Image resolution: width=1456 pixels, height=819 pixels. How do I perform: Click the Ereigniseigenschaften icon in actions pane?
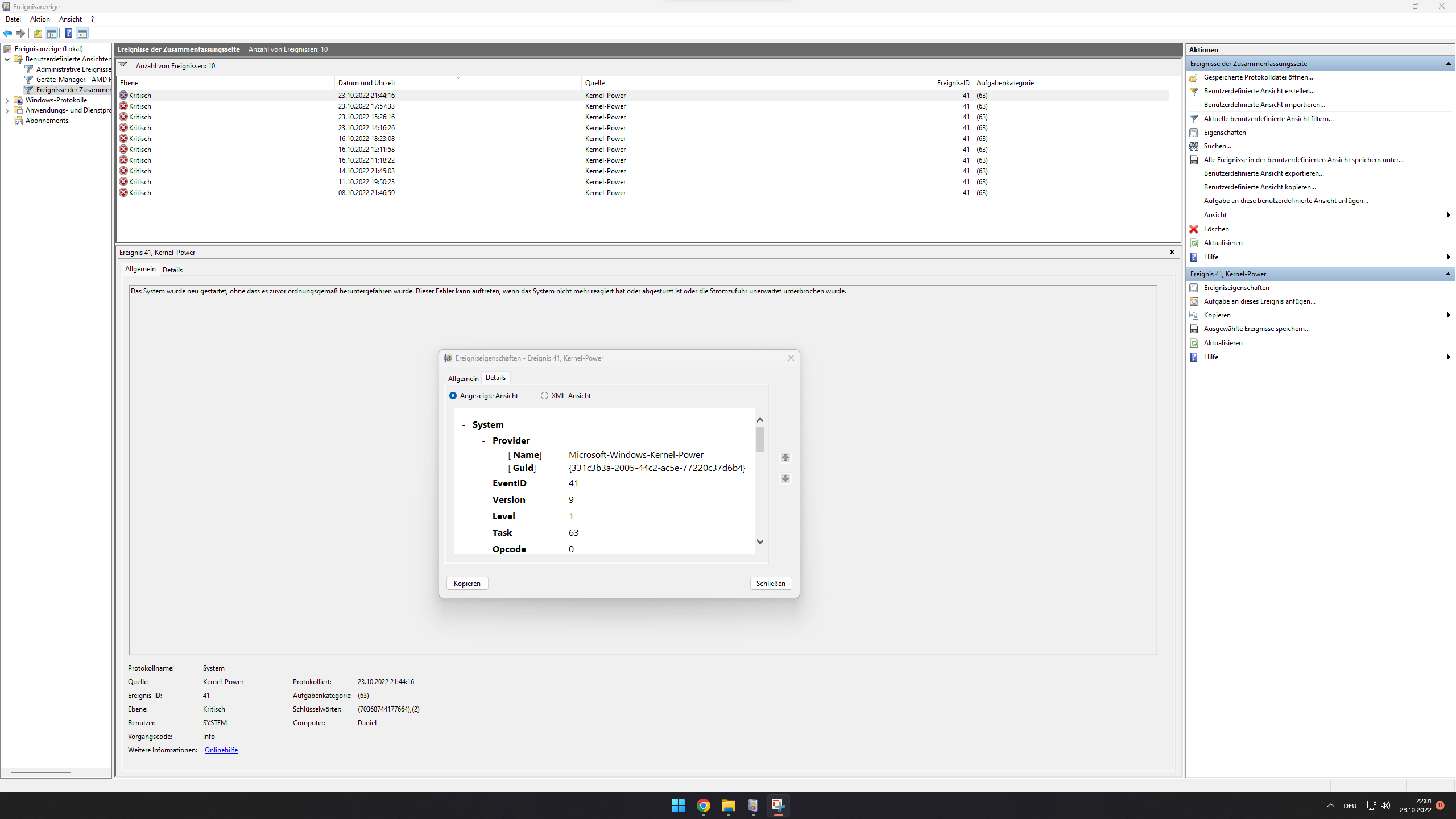point(1194,288)
